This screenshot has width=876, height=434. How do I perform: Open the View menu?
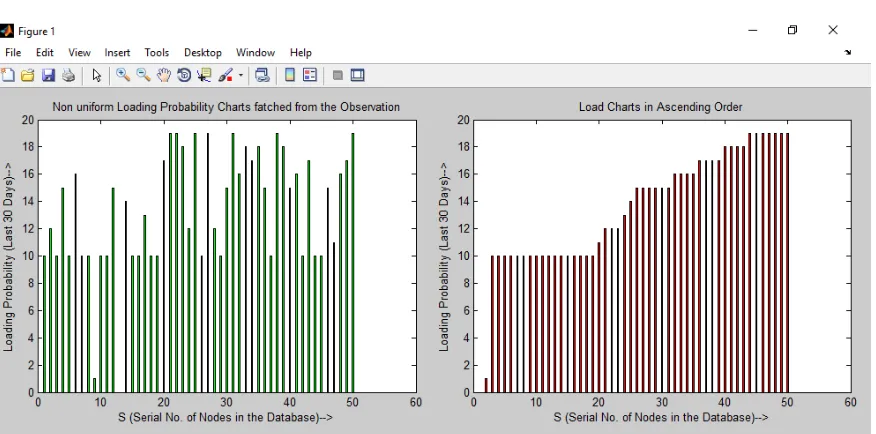point(79,53)
